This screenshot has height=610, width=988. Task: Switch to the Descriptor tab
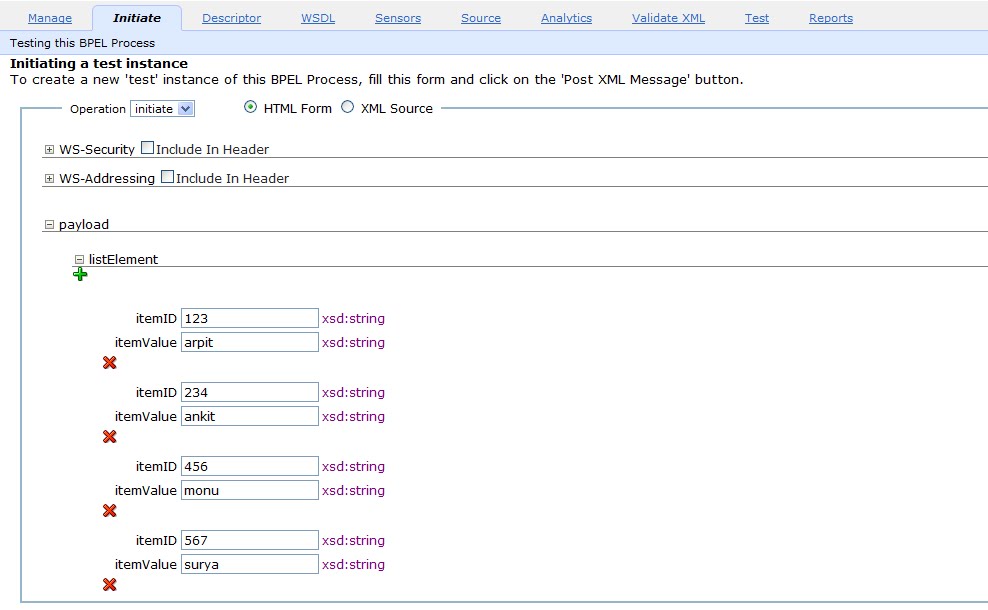(x=231, y=18)
